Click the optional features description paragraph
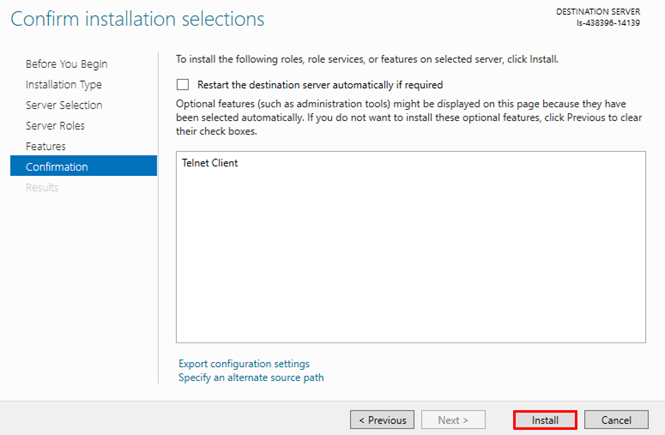665x435 pixels. point(408,116)
